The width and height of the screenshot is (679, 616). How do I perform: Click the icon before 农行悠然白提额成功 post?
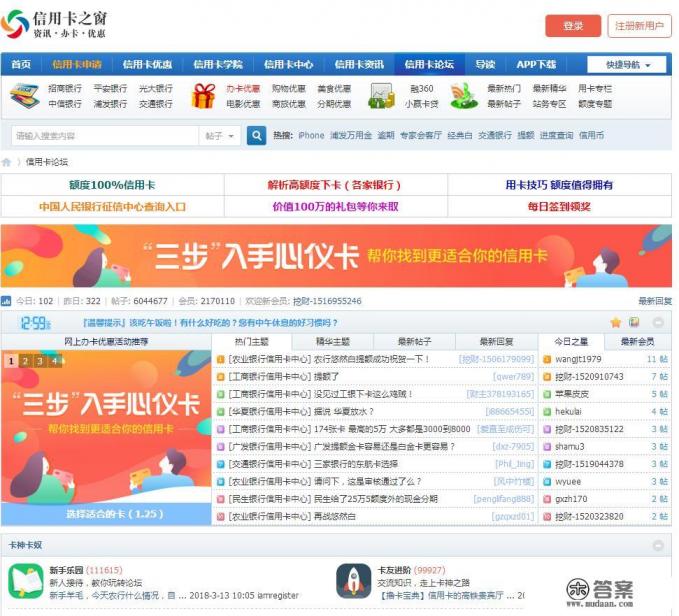coord(220,359)
